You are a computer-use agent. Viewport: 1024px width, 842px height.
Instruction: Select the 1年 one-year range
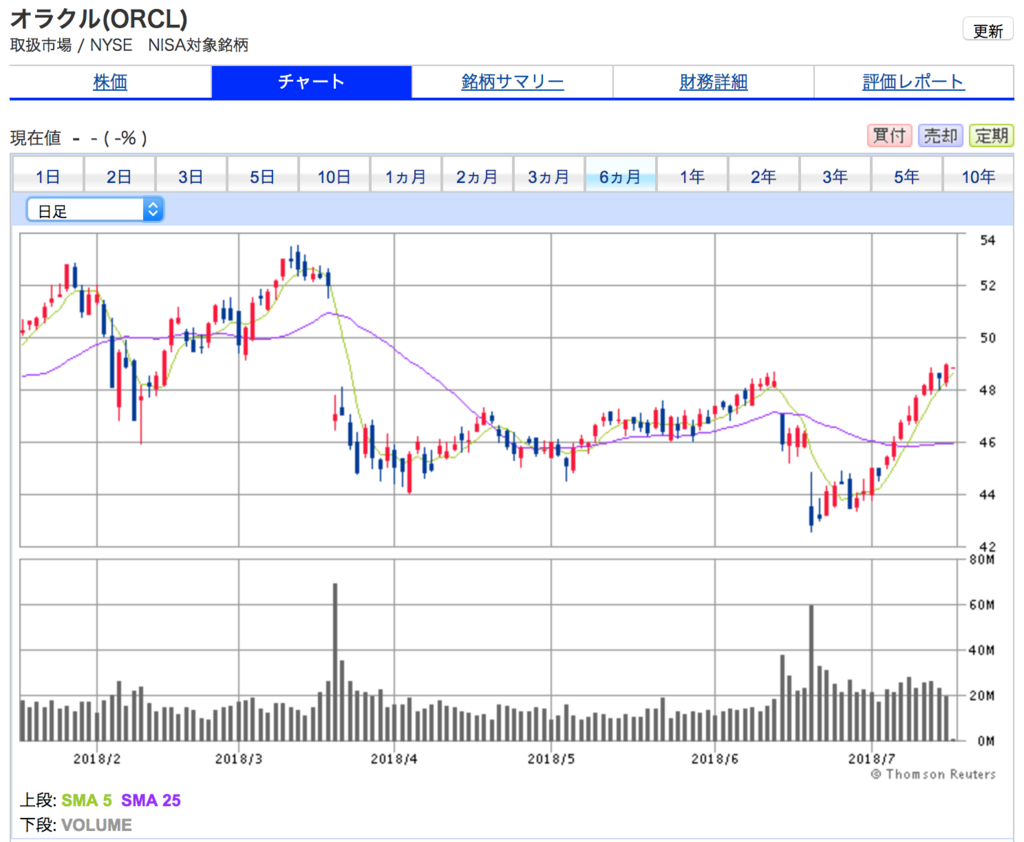pyautogui.click(x=691, y=175)
